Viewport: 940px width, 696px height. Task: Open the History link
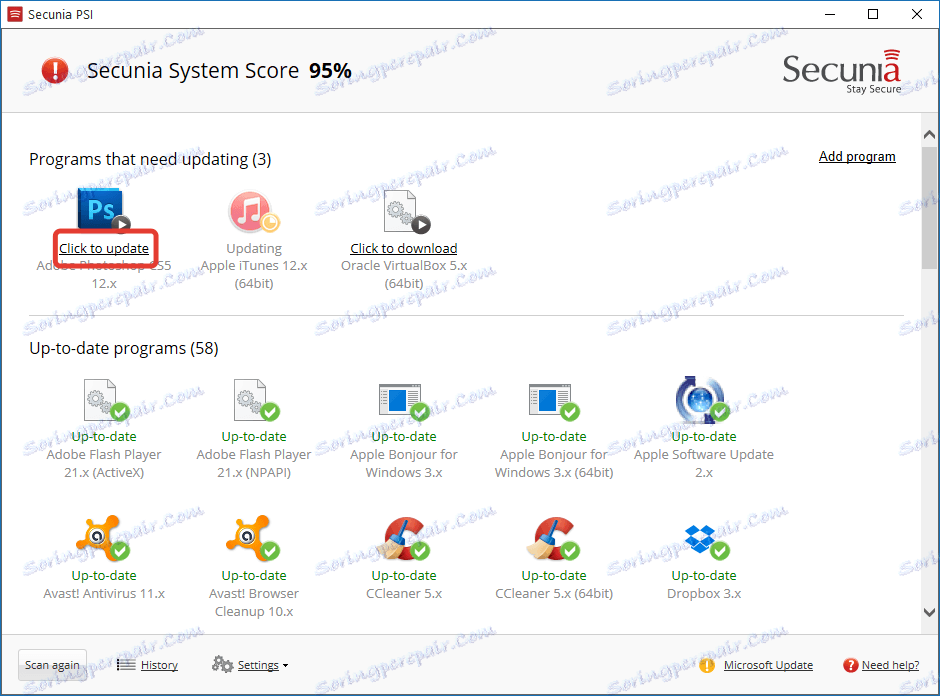point(159,665)
